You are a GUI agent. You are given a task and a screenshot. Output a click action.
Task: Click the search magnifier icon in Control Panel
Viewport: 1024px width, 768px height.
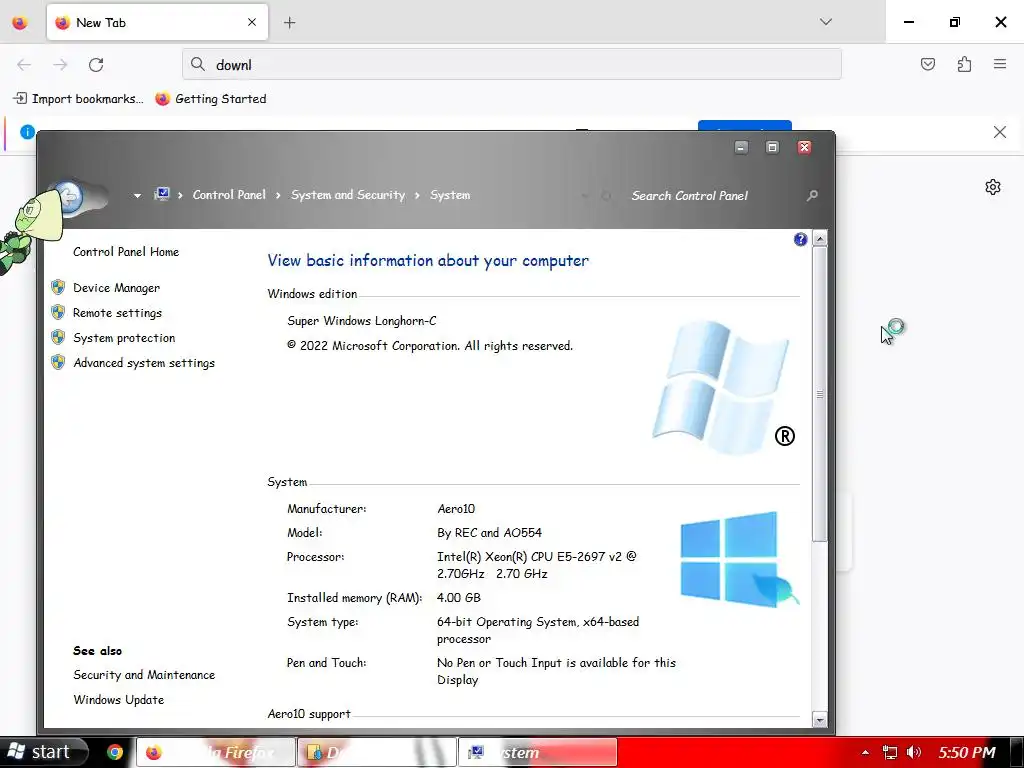812,196
